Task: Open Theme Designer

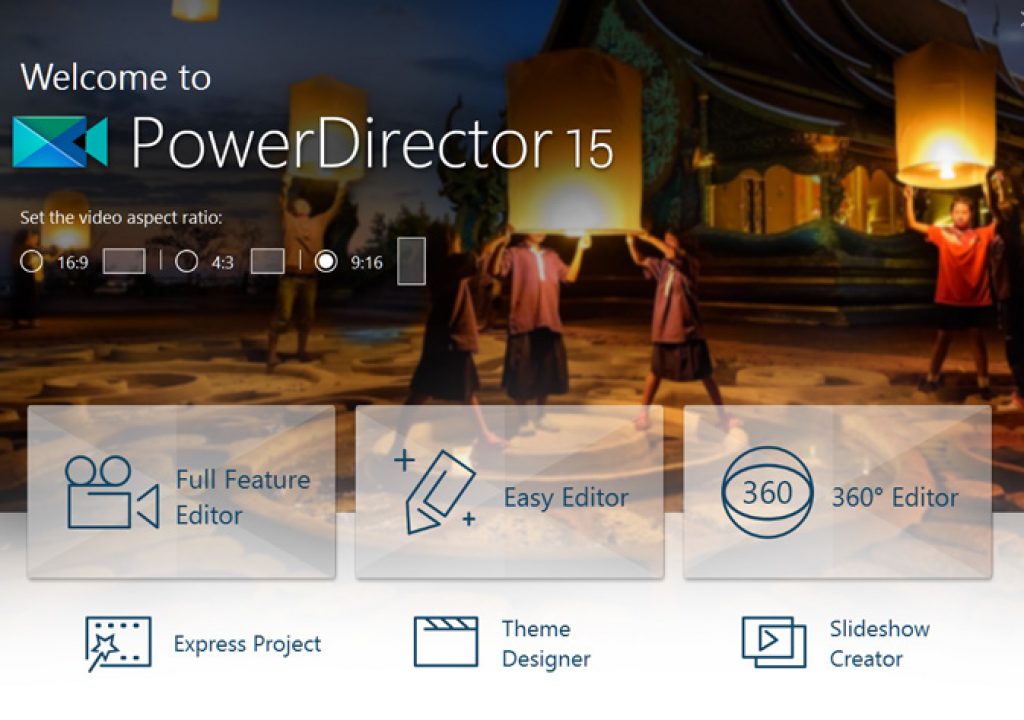Action: pyautogui.click(x=503, y=643)
